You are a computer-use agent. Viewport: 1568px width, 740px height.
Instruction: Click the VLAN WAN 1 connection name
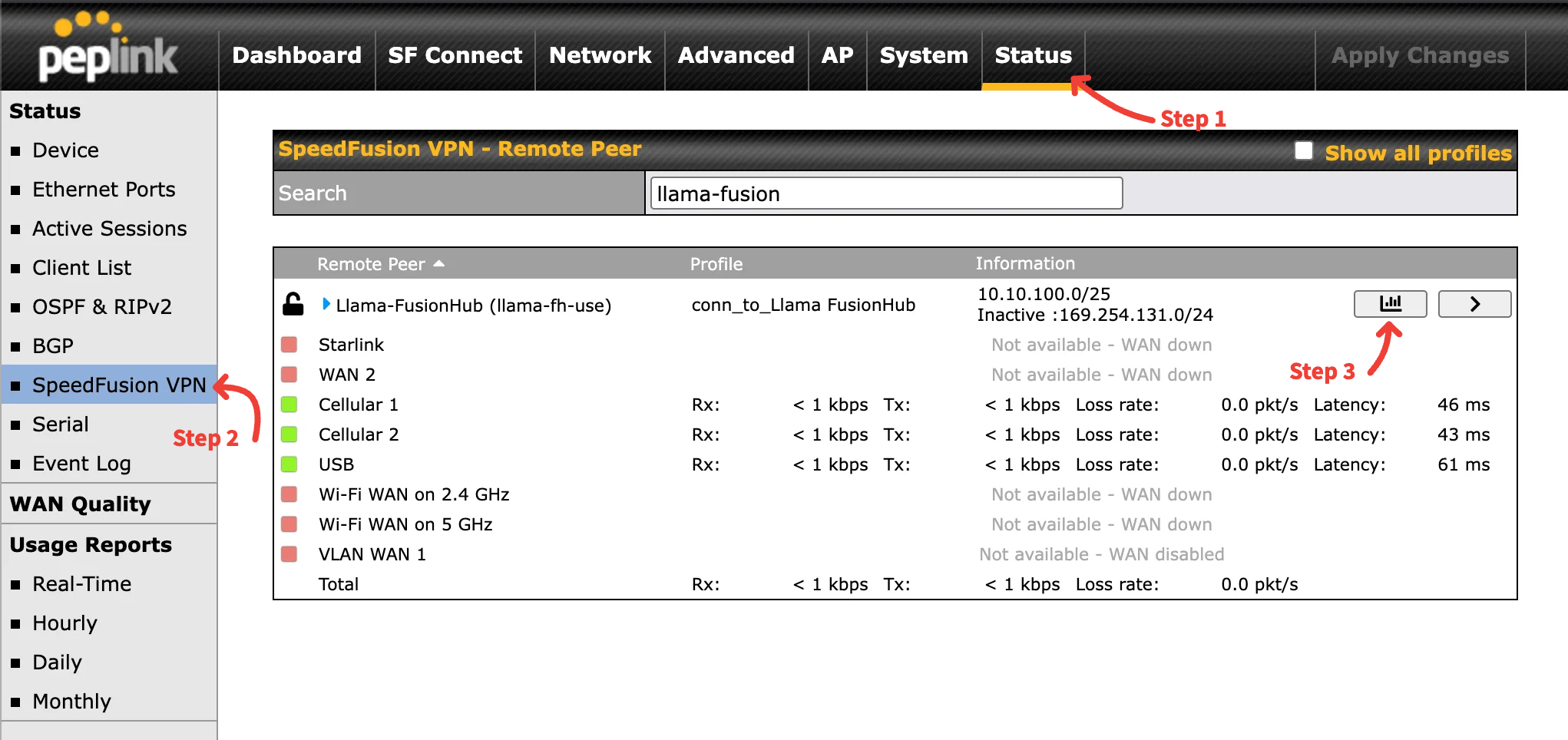pos(372,554)
